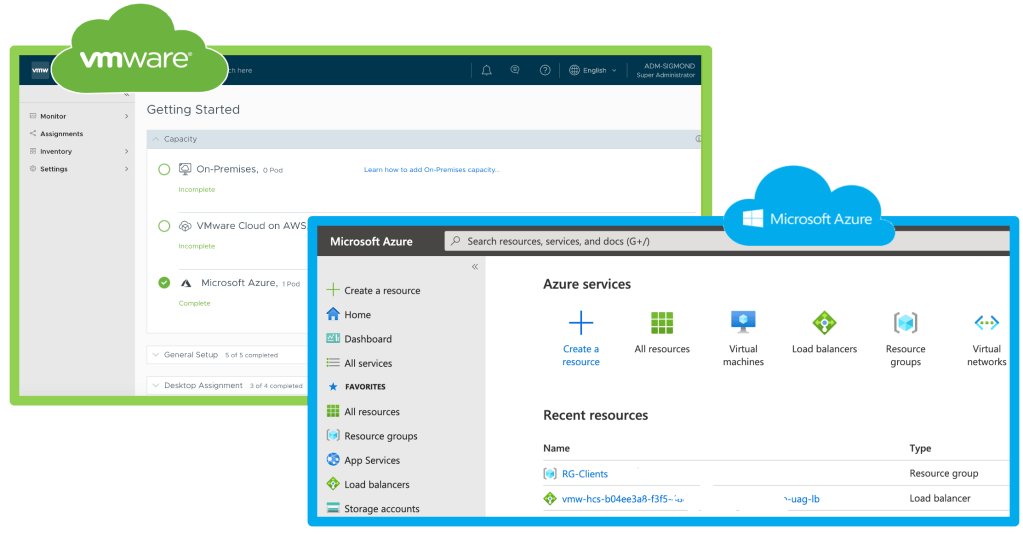Screen dimensions: 1023x537
Task: Open Load balancers tile in Azure services
Action: [824, 331]
